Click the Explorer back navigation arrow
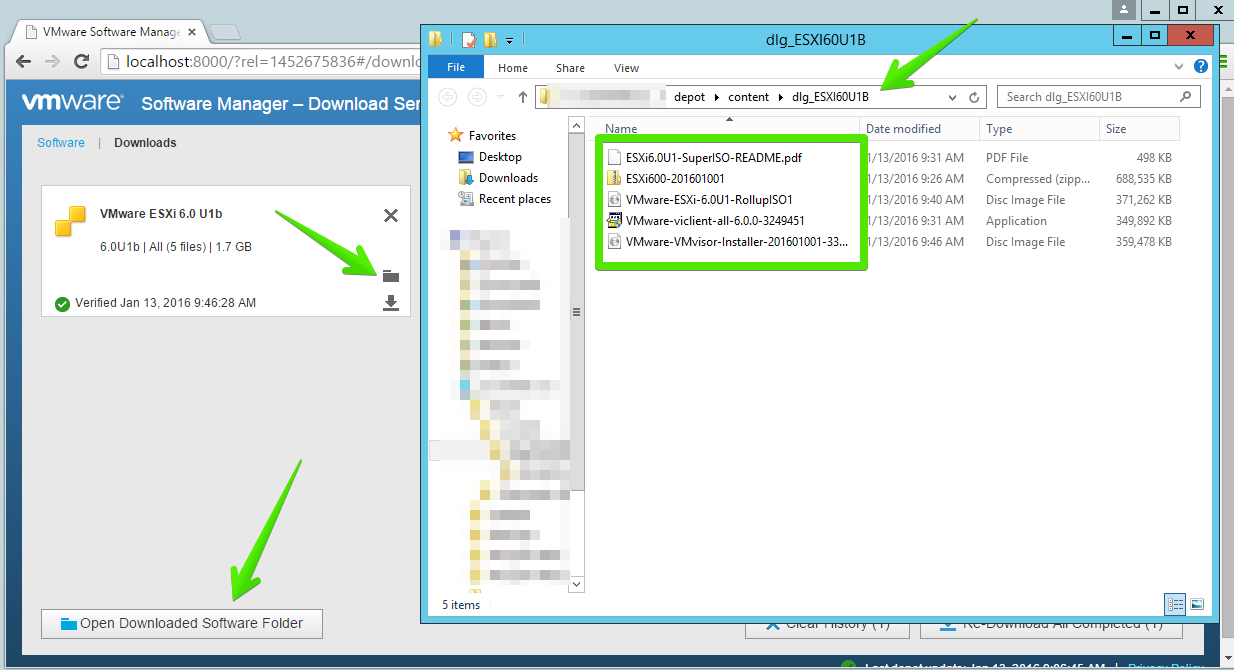 click(x=448, y=97)
